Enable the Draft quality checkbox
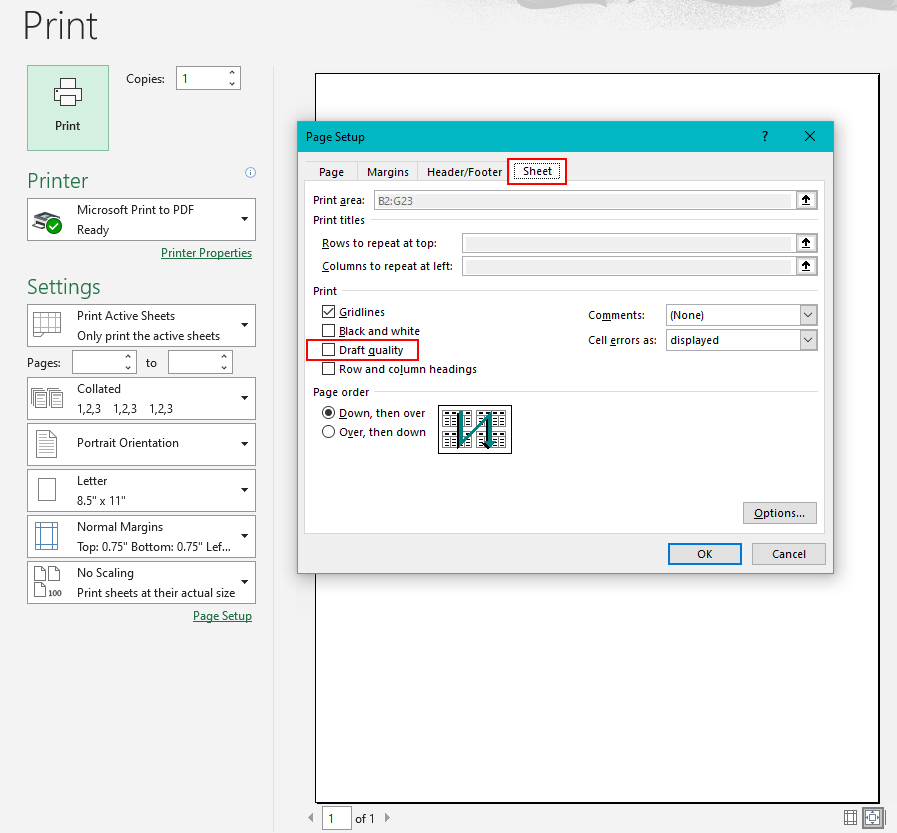Image resolution: width=897 pixels, height=833 pixels. point(328,350)
